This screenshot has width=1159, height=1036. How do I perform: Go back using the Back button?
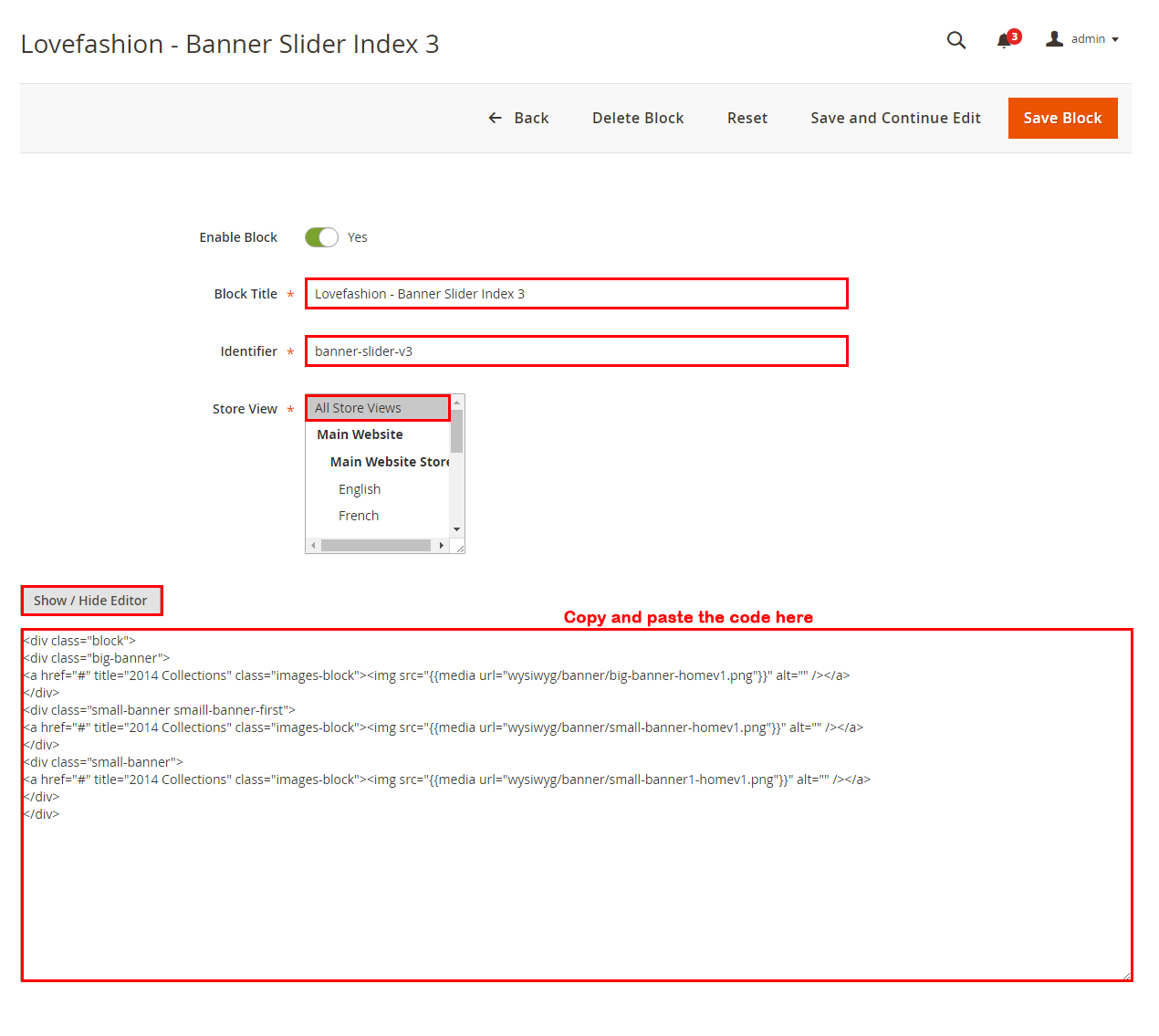click(x=518, y=118)
